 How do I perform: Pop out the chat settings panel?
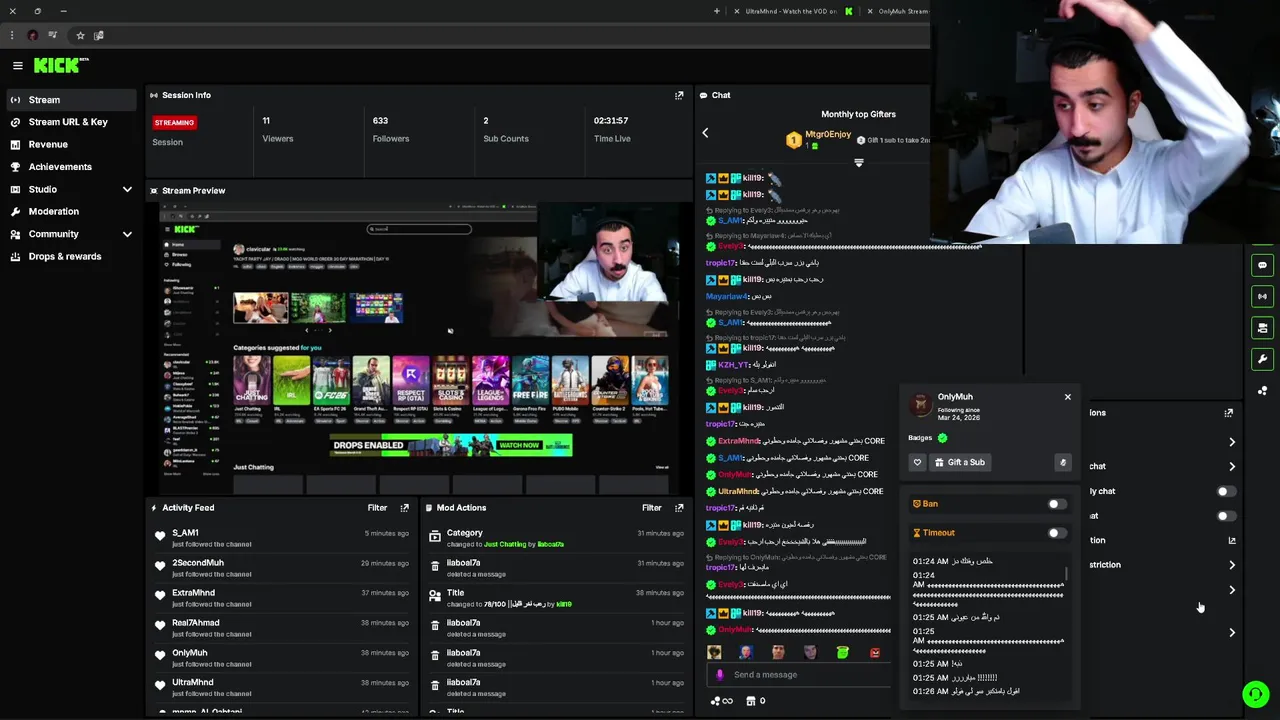pos(1229,412)
